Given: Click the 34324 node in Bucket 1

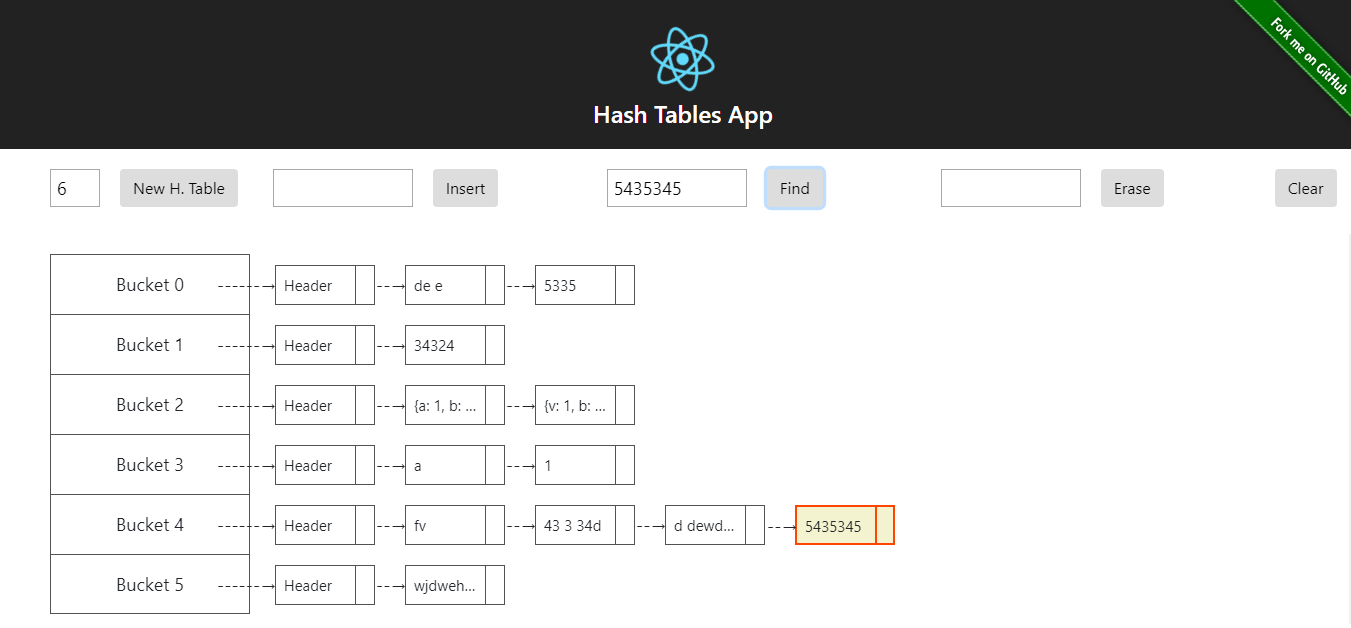Looking at the screenshot, I should pyautogui.click(x=455, y=345).
